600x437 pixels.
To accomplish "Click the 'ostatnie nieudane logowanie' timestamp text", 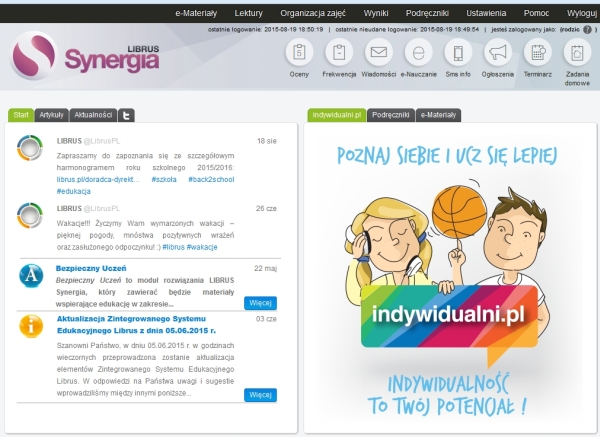I will tap(407, 29).
